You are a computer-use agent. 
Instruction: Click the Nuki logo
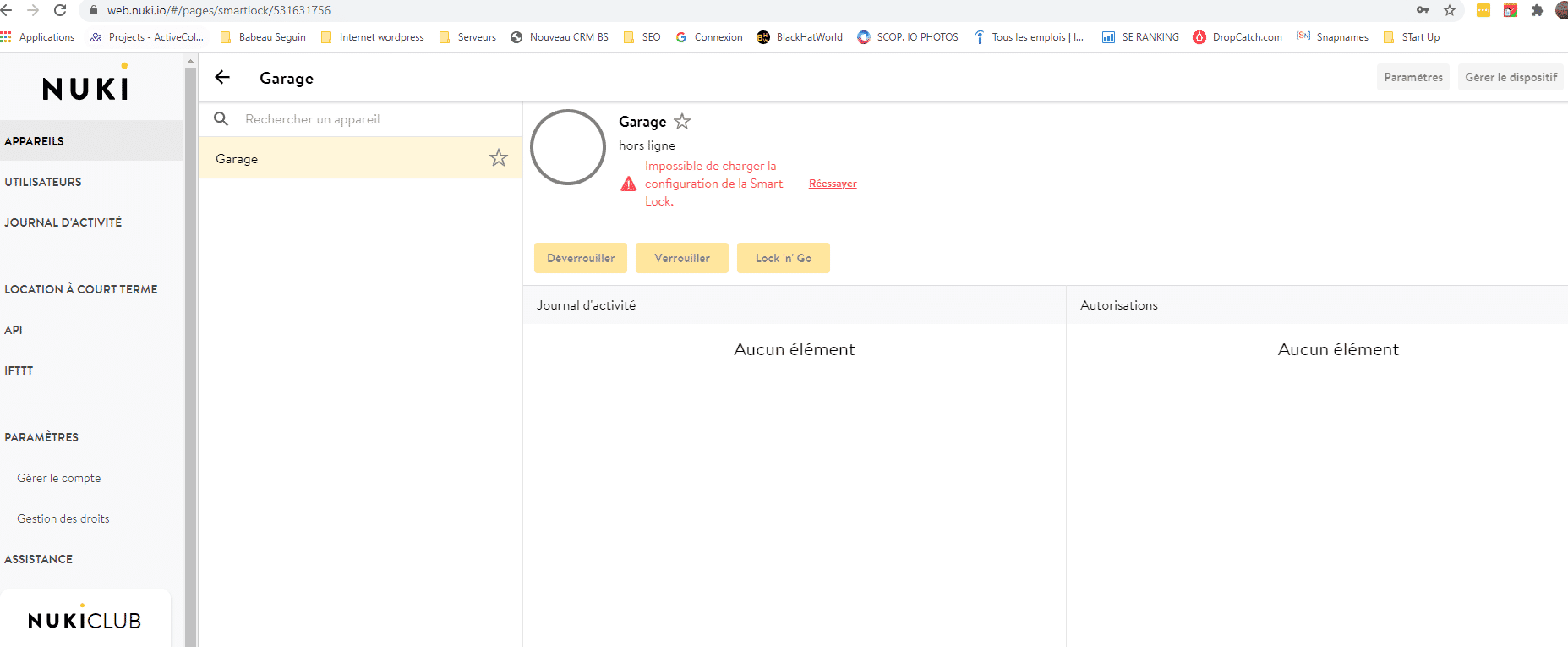[x=85, y=87]
